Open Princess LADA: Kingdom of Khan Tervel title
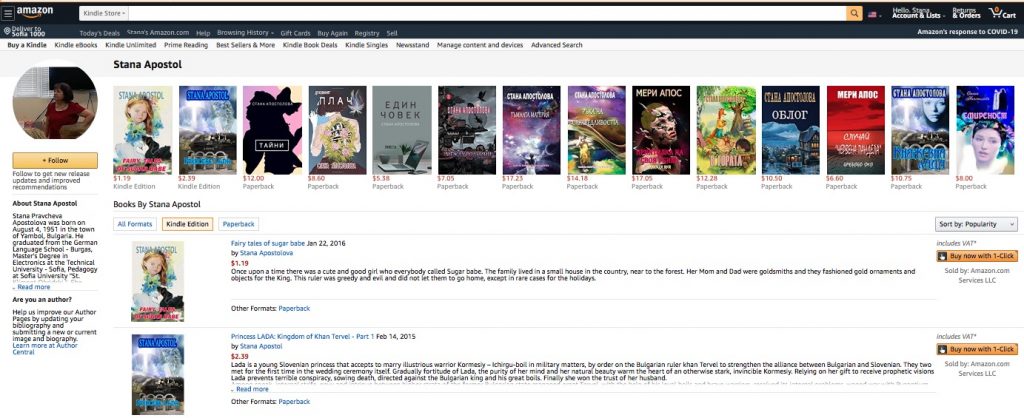Screen dimensions: 1024x418 [x=302, y=336]
